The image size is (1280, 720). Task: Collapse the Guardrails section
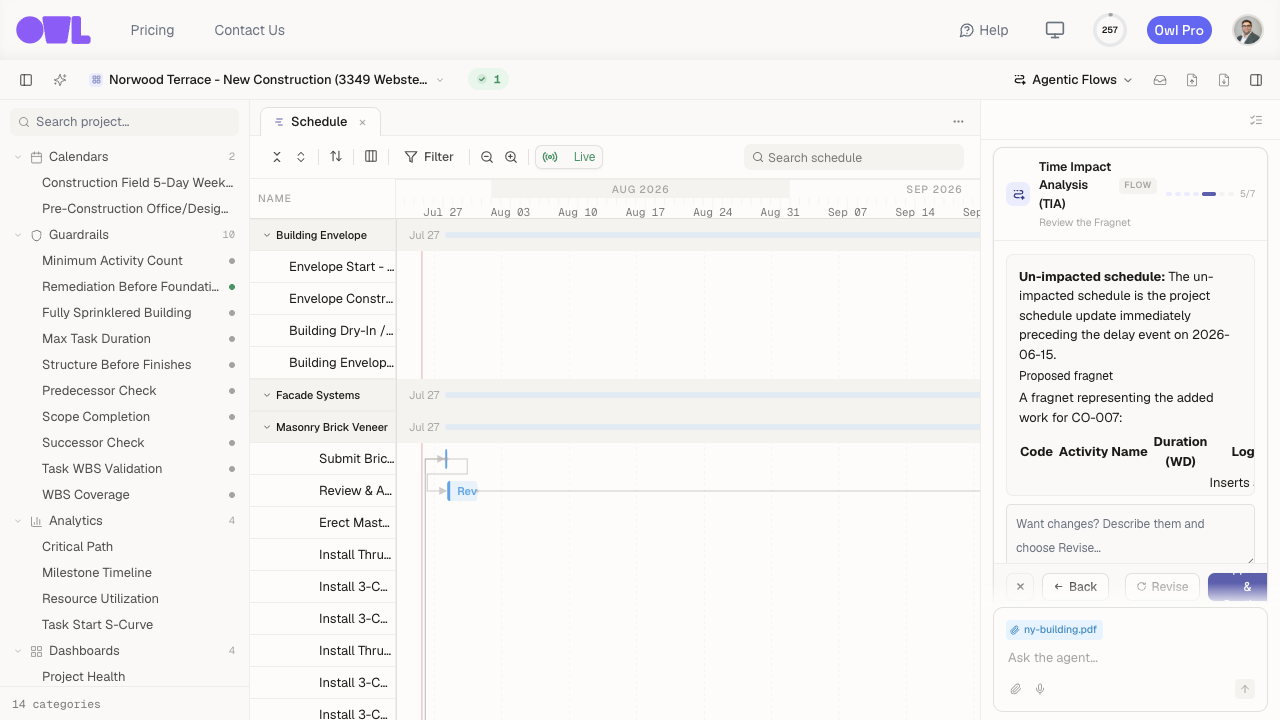(x=18, y=235)
